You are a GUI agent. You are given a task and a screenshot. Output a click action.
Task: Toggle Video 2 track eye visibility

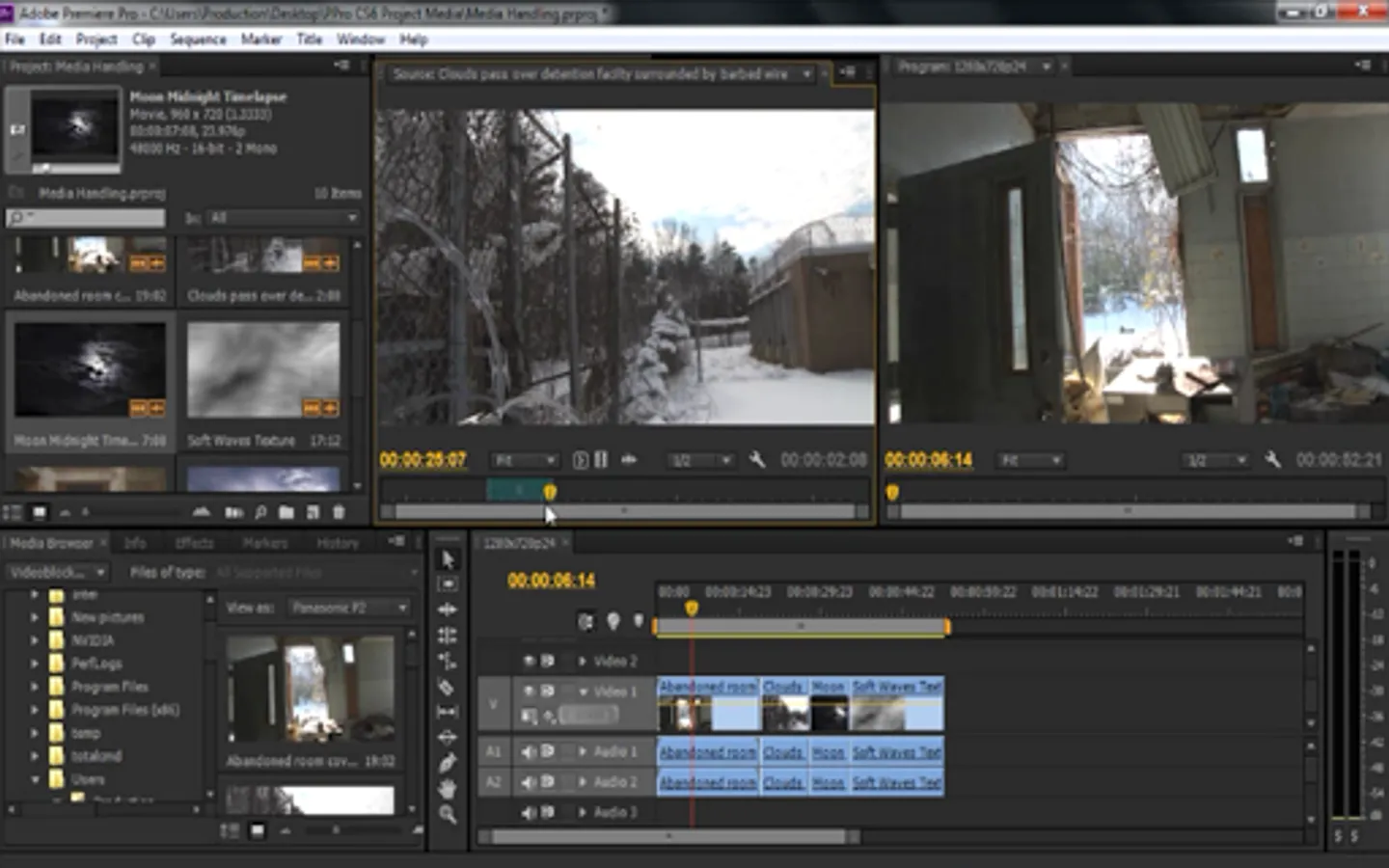point(529,661)
